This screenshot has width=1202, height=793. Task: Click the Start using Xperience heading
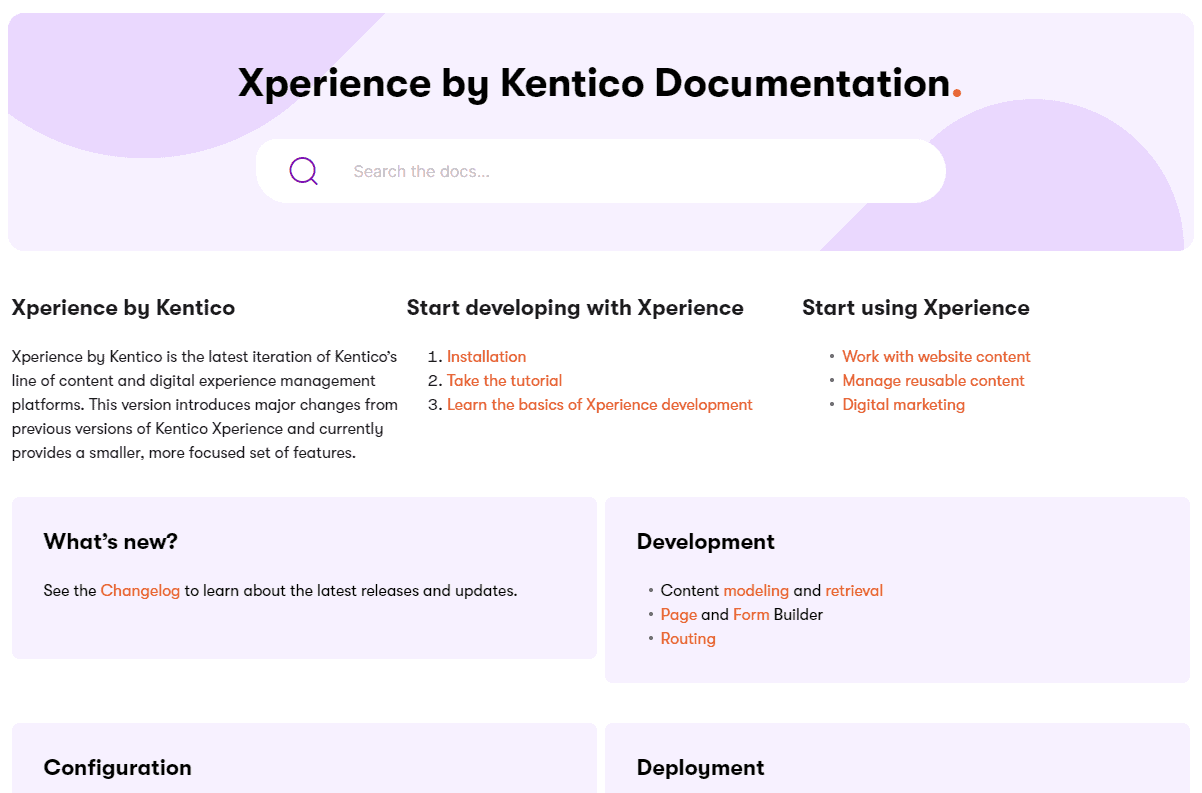click(x=915, y=308)
